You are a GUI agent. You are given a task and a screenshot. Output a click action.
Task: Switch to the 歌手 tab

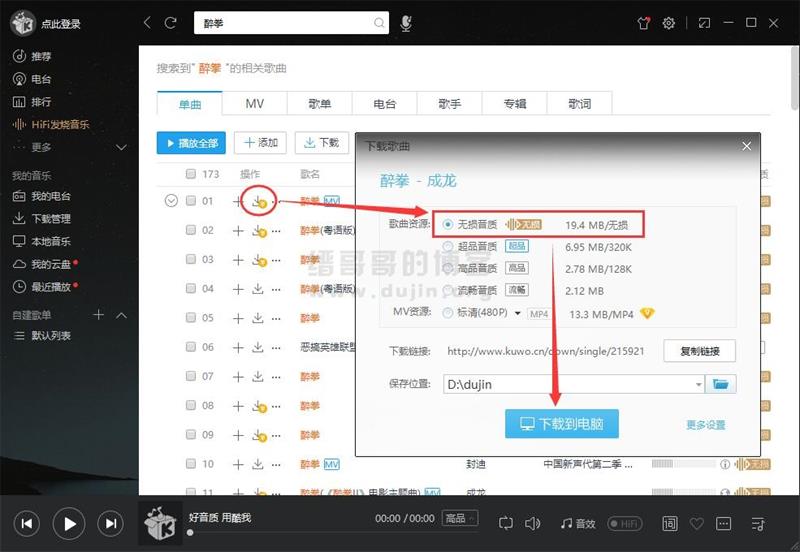coord(449,104)
